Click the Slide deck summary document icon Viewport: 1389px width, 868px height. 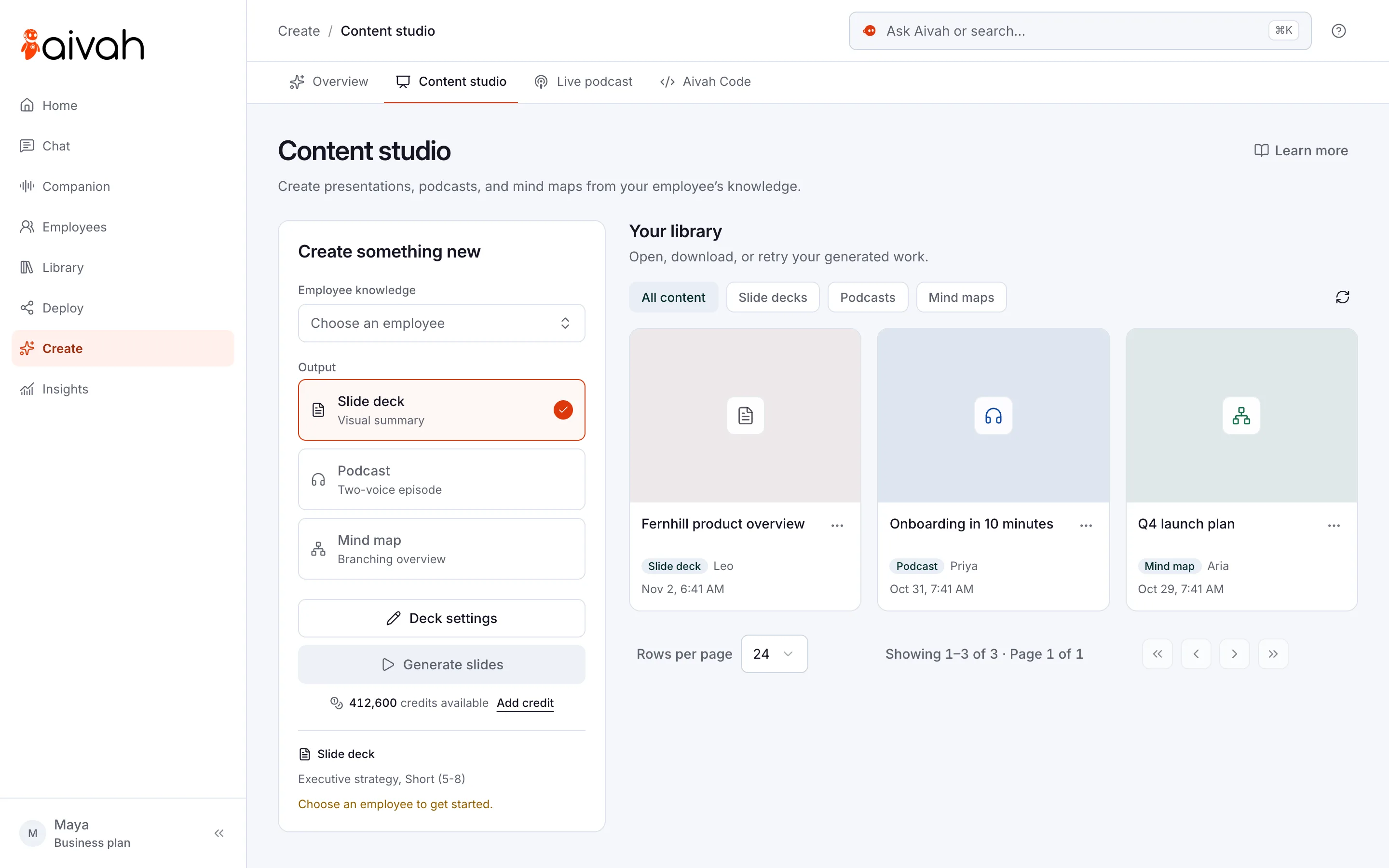(305, 754)
